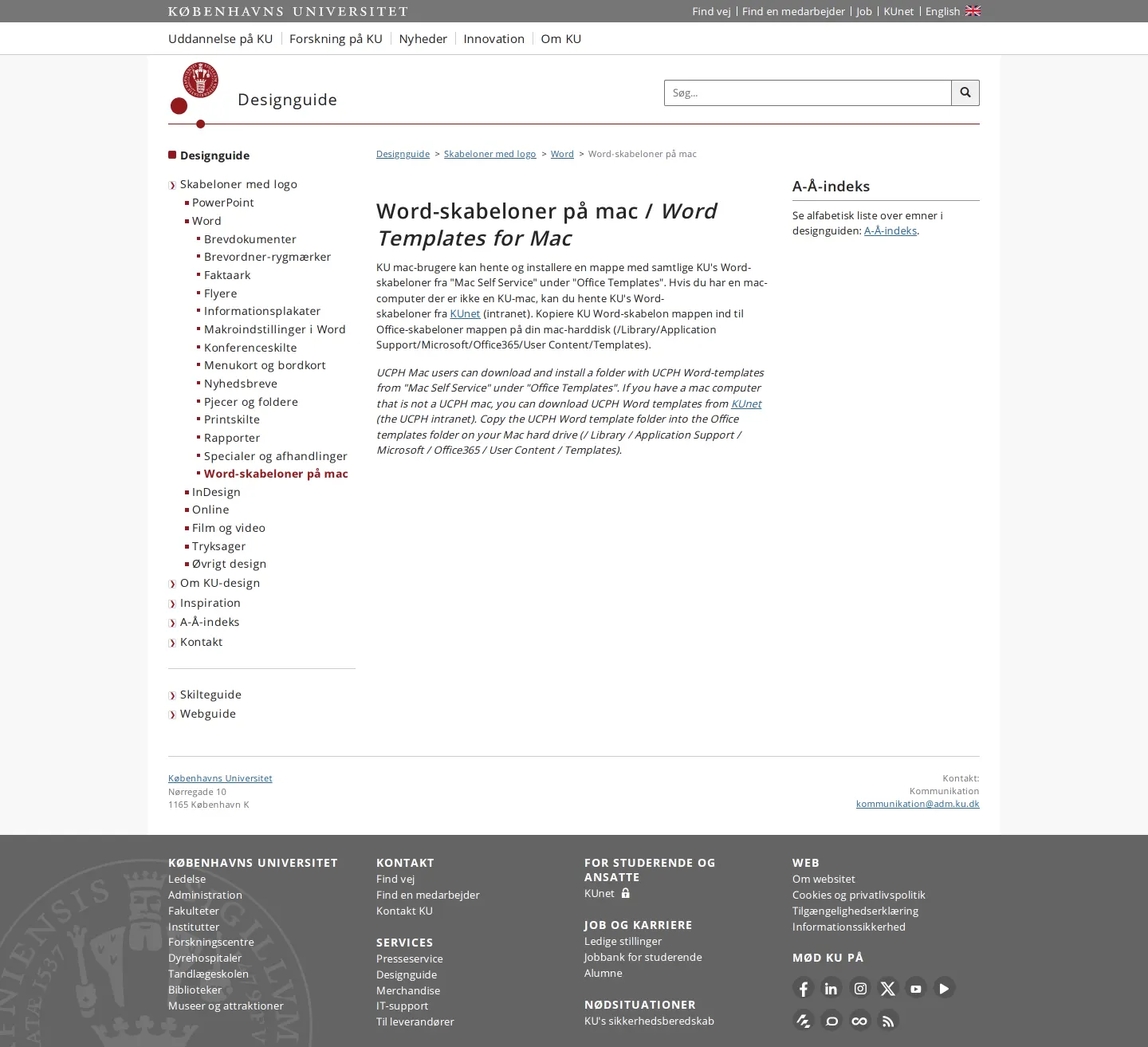Screen dimensions: 1148x1047
Task: Select Nyheder in the main navigation
Action: (x=423, y=39)
